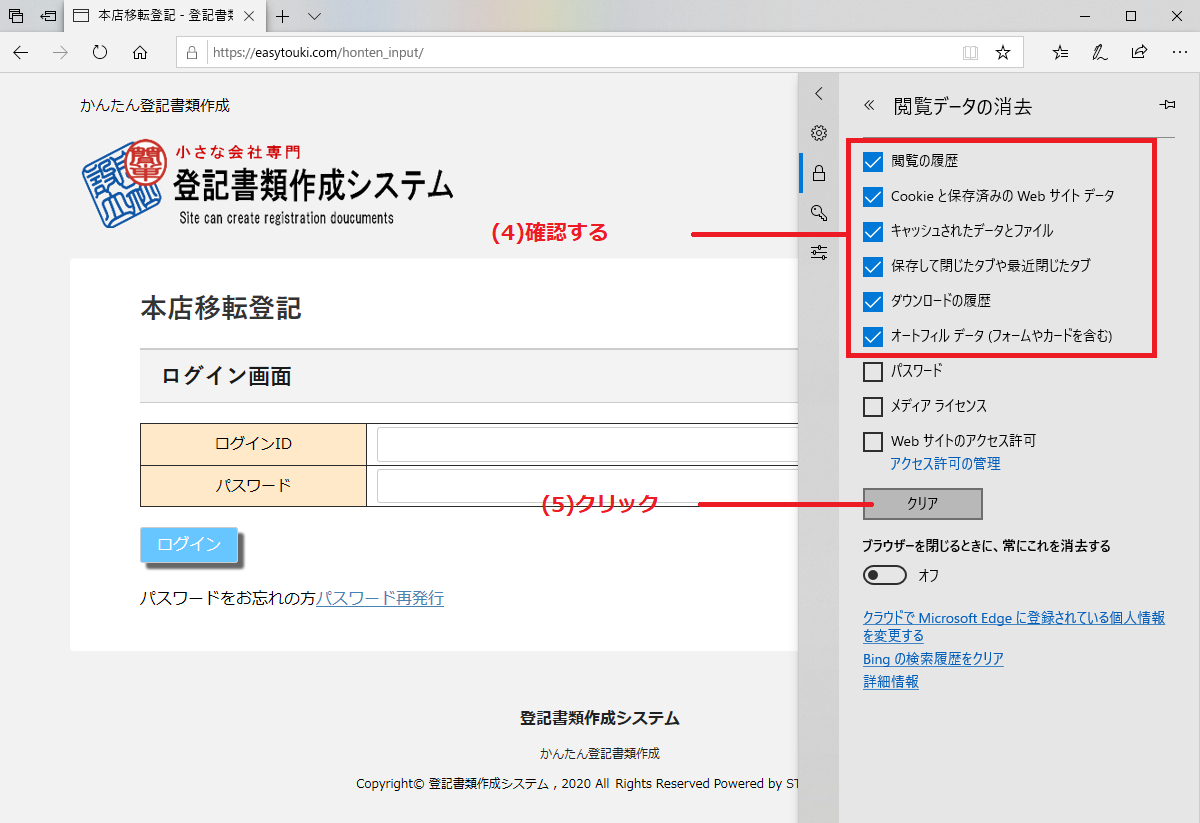1200x823 pixels.
Task: Go back using double chevron beside 閲覧データの消去
Action: click(x=869, y=105)
